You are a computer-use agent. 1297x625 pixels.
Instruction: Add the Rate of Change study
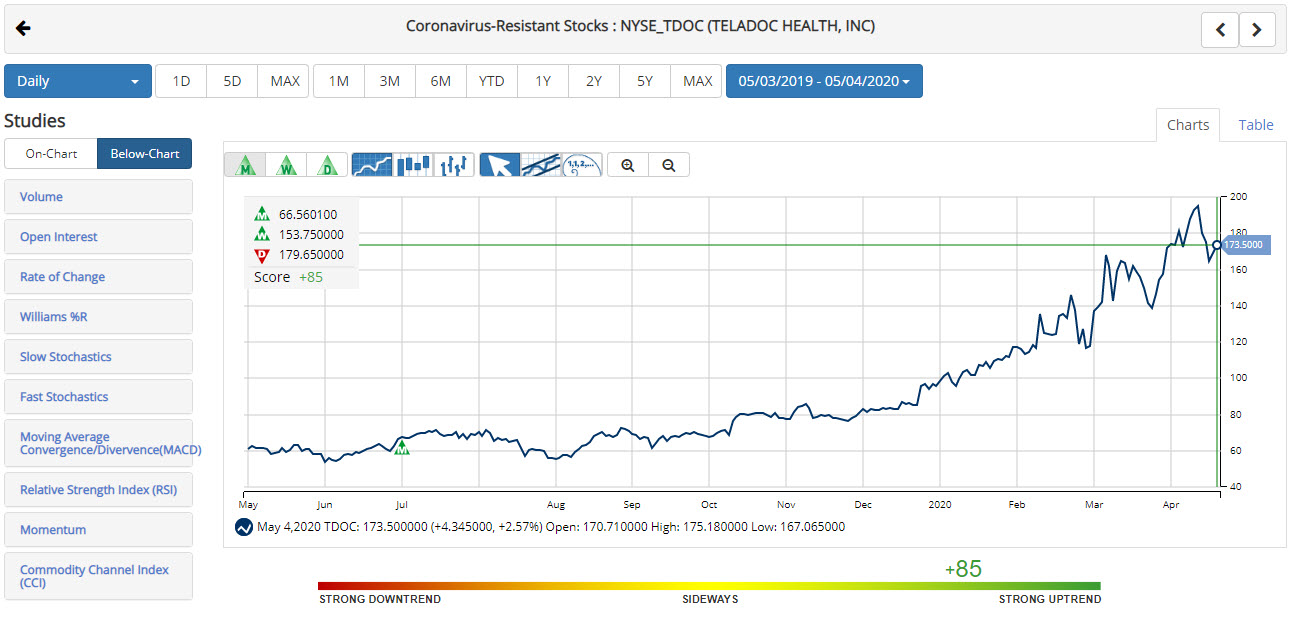98,277
